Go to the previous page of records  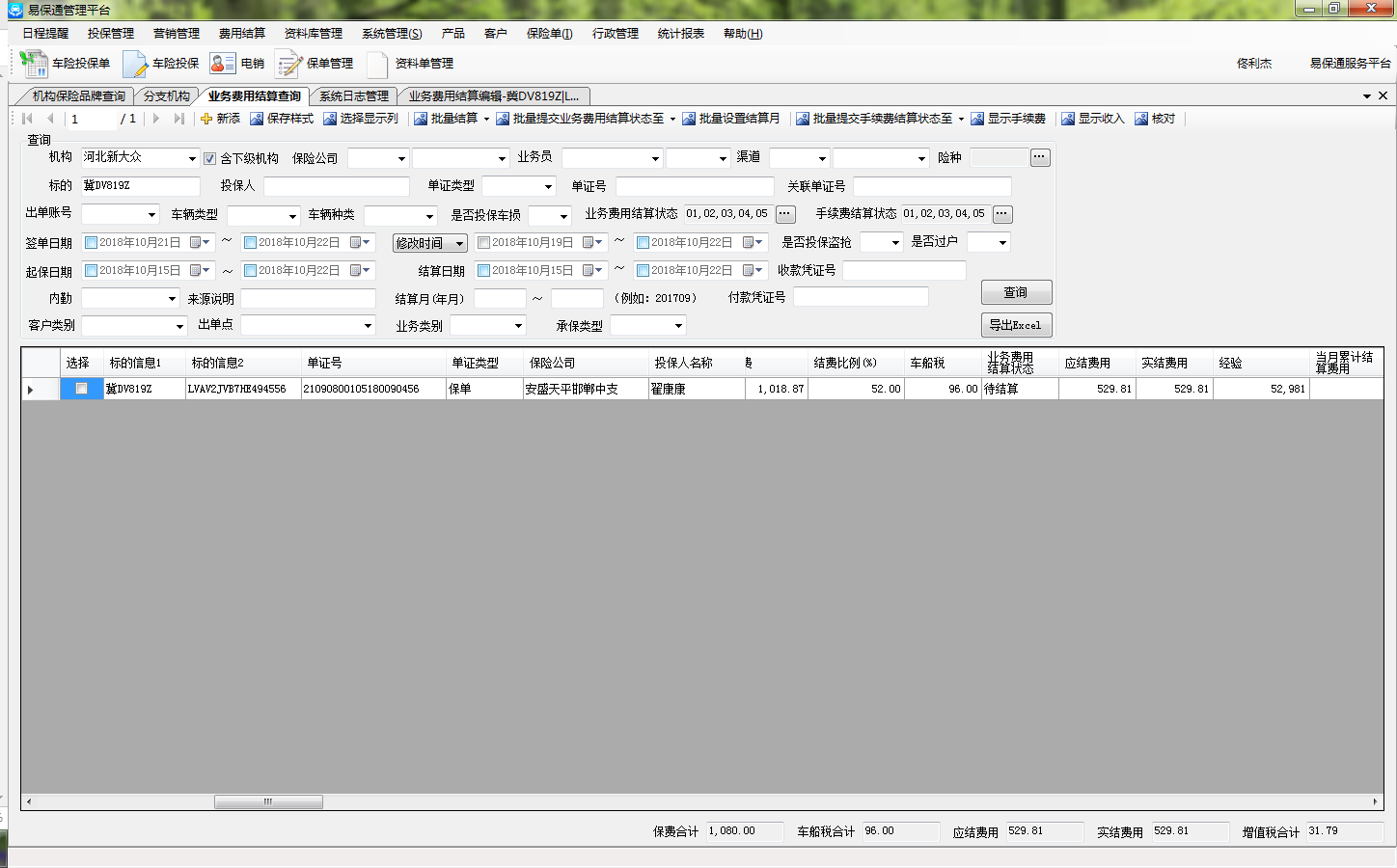[x=50, y=119]
